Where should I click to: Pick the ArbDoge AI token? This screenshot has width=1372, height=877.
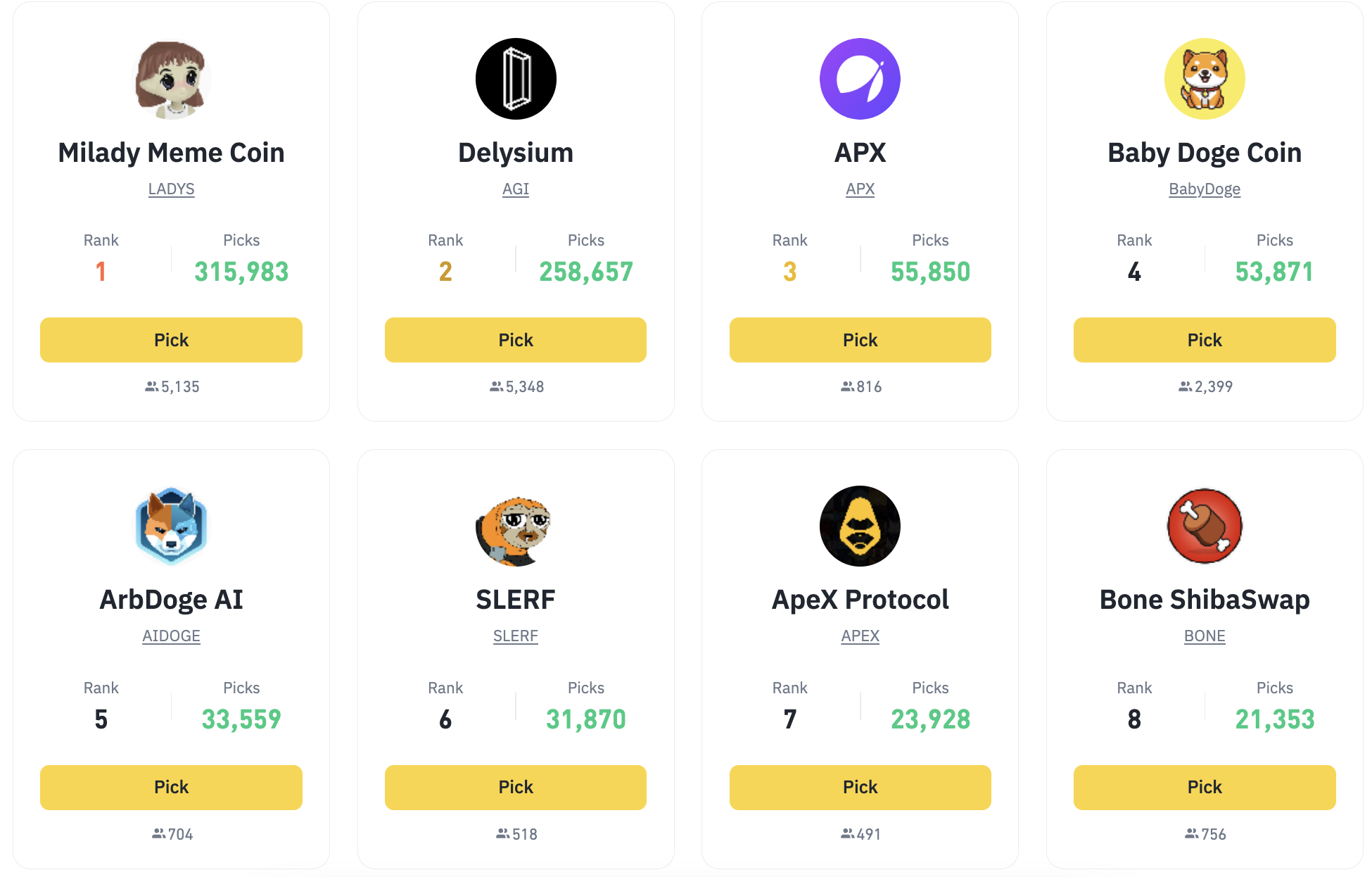pos(171,787)
